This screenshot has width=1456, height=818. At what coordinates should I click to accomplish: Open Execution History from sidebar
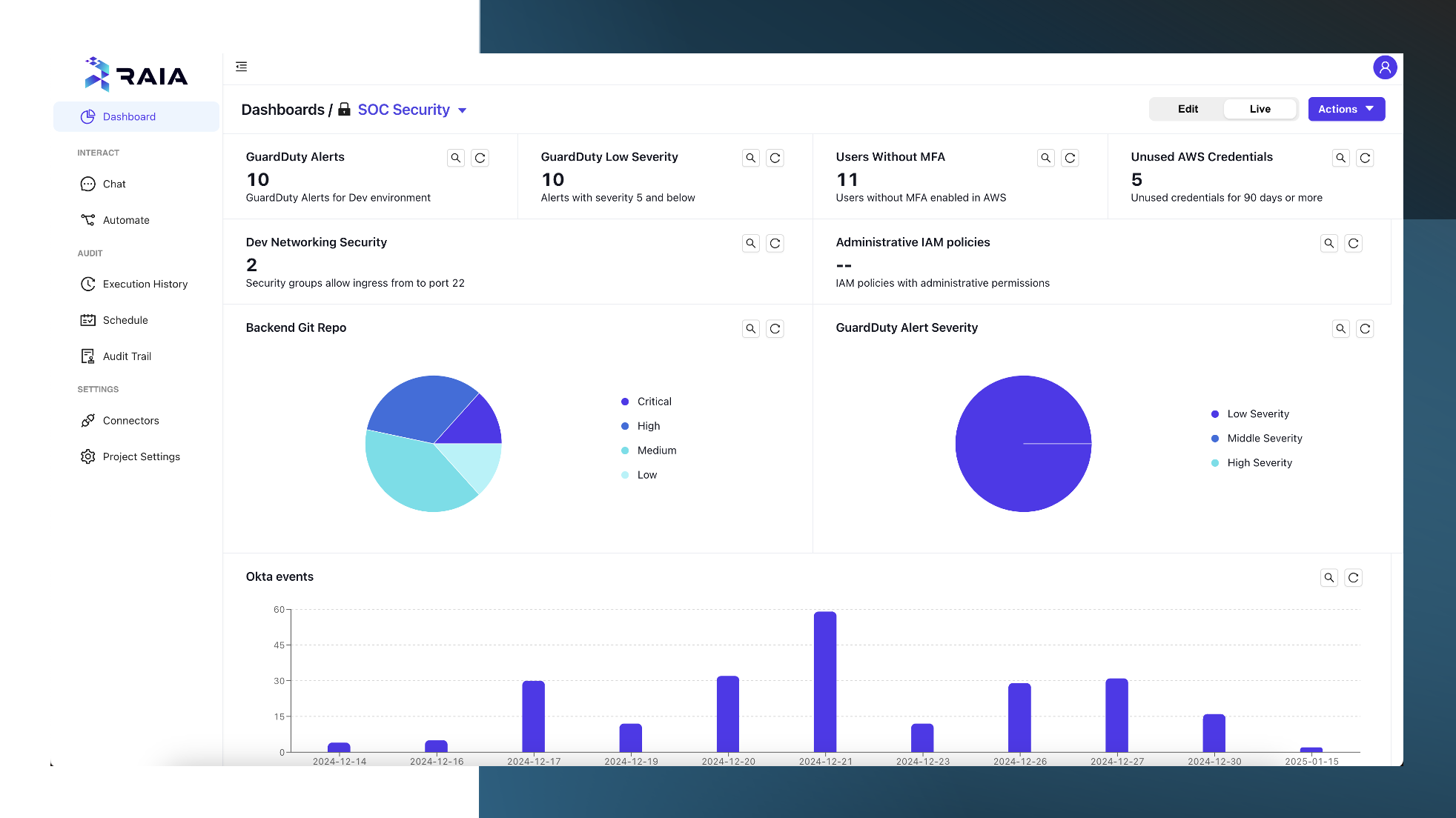[145, 284]
